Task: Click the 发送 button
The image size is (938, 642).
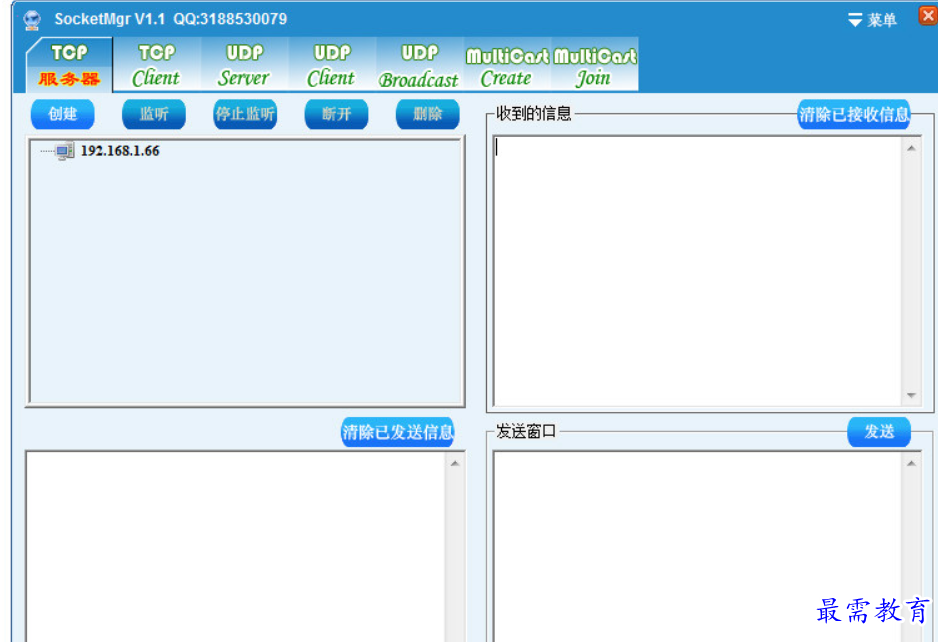Action: point(879,432)
